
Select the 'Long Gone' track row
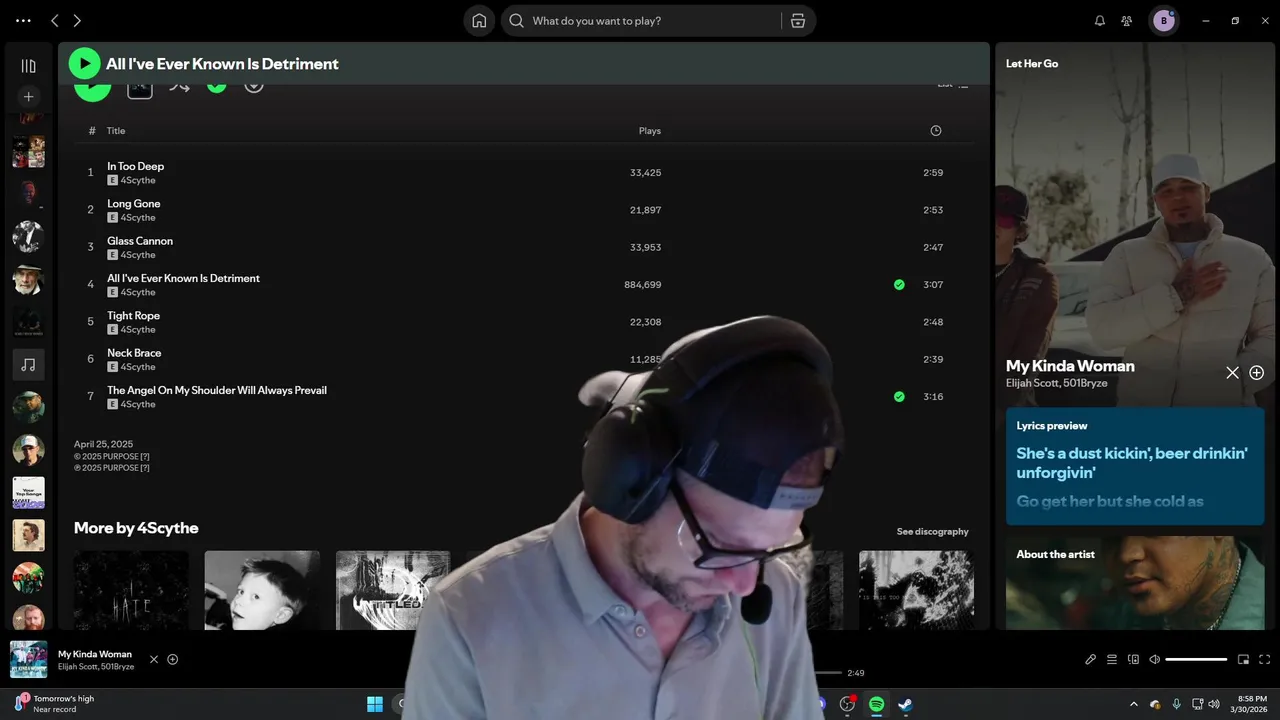click(x=523, y=210)
